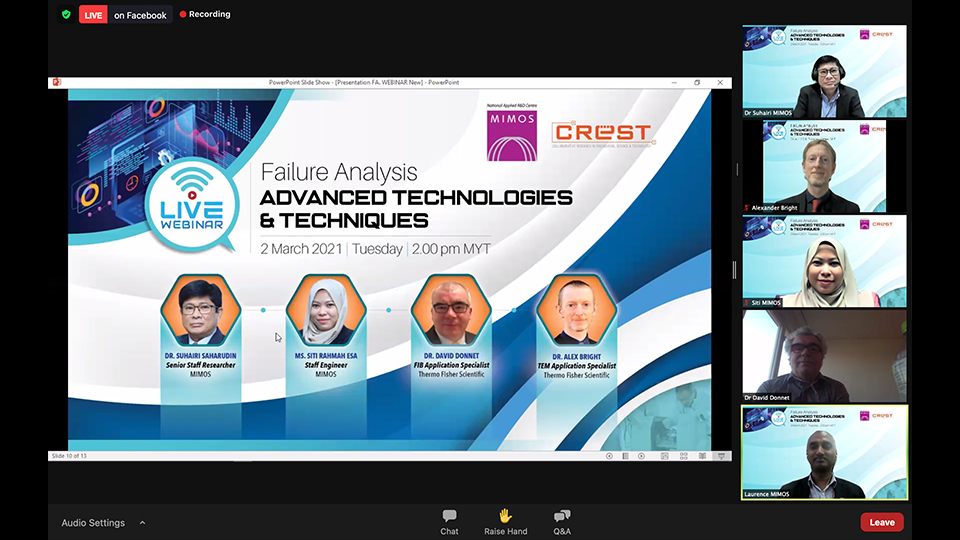The width and height of the screenshot is (960, 540).
Task: Select Dr Suhairi MIMOS video thumbnail
Action: point(824,72)
